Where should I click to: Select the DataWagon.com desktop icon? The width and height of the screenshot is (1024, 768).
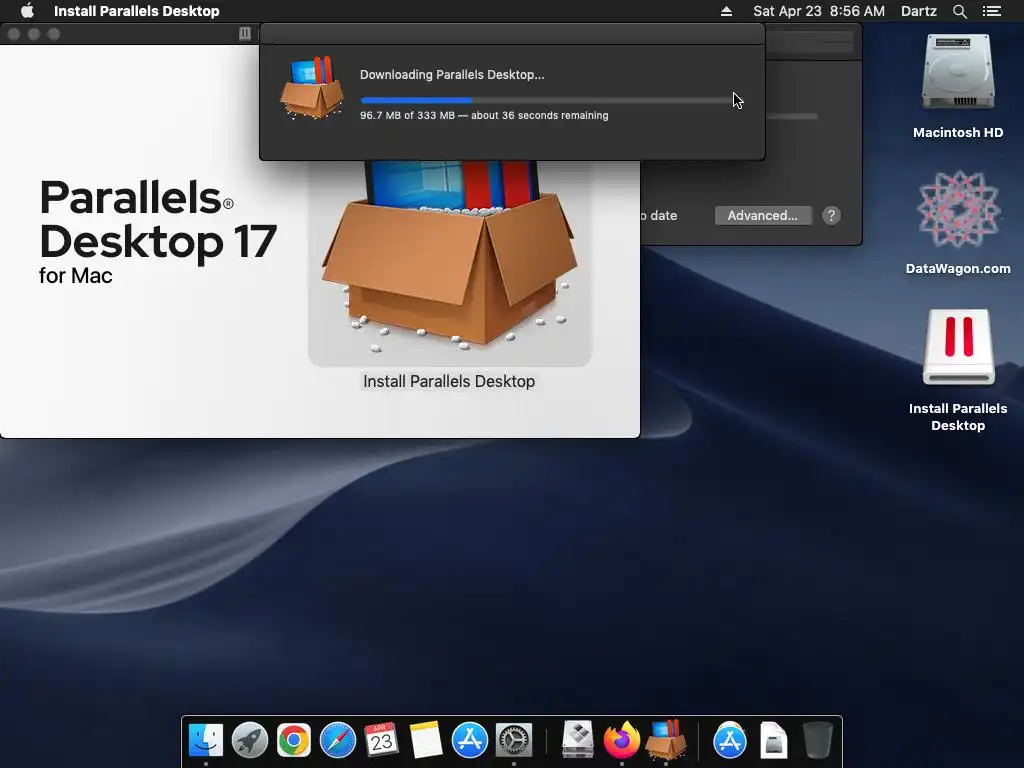tap(958, 222)
